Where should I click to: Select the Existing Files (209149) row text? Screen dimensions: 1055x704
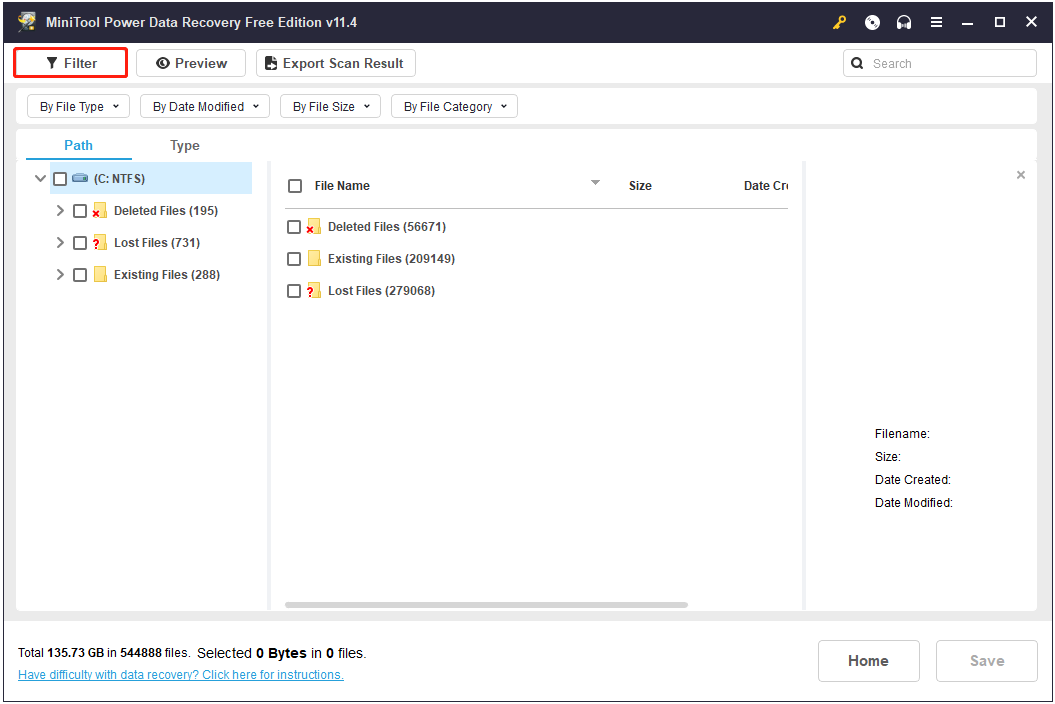(x=392, y=258)
